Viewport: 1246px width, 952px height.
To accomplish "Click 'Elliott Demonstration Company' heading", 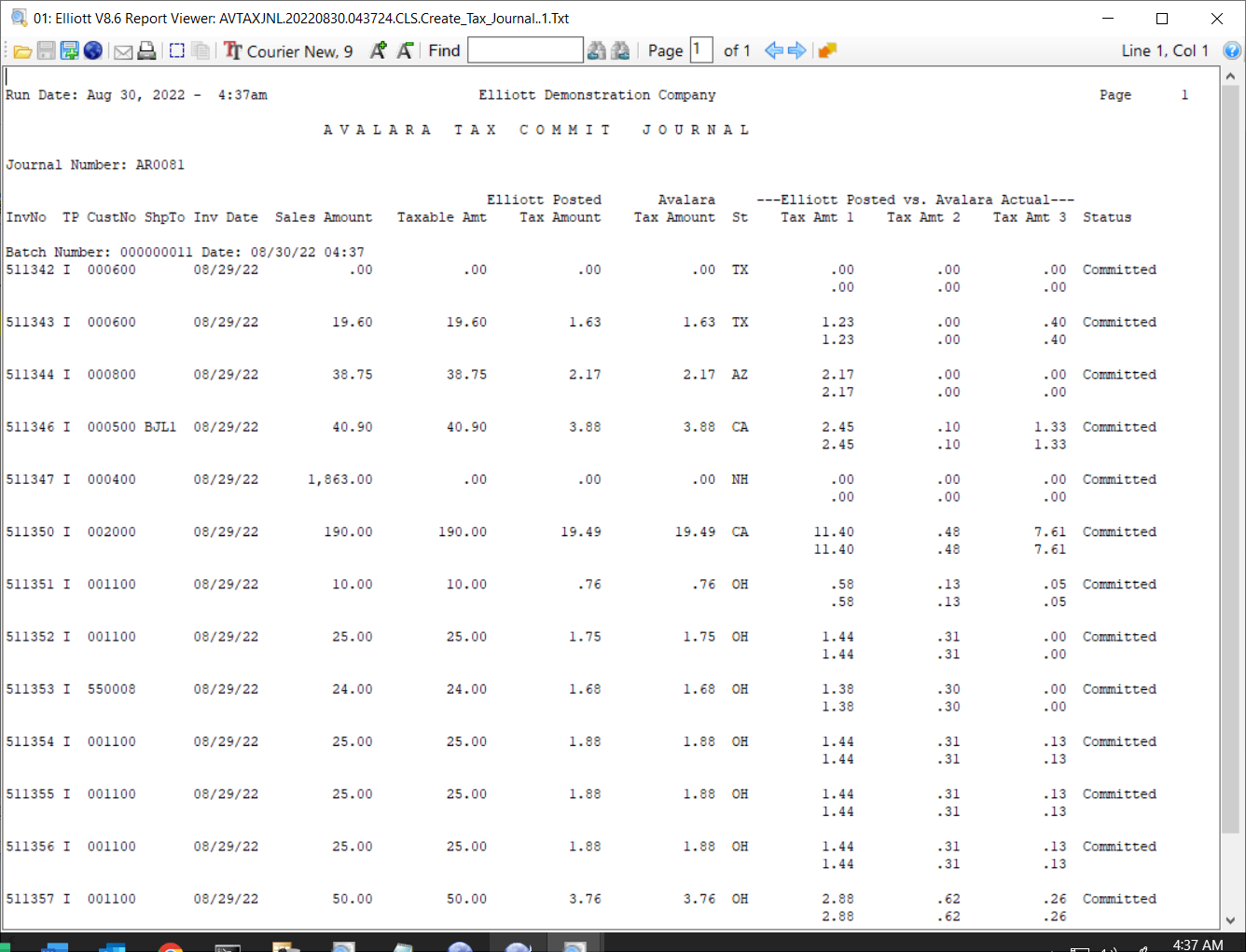I will click(x=597, y=95).
